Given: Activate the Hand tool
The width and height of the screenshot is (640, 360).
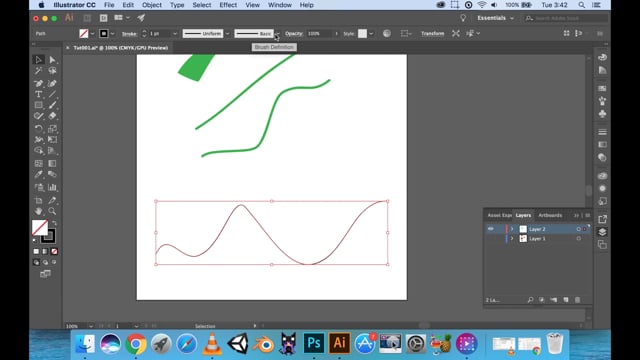Looking at the screenshot, I should click(38, 211).
